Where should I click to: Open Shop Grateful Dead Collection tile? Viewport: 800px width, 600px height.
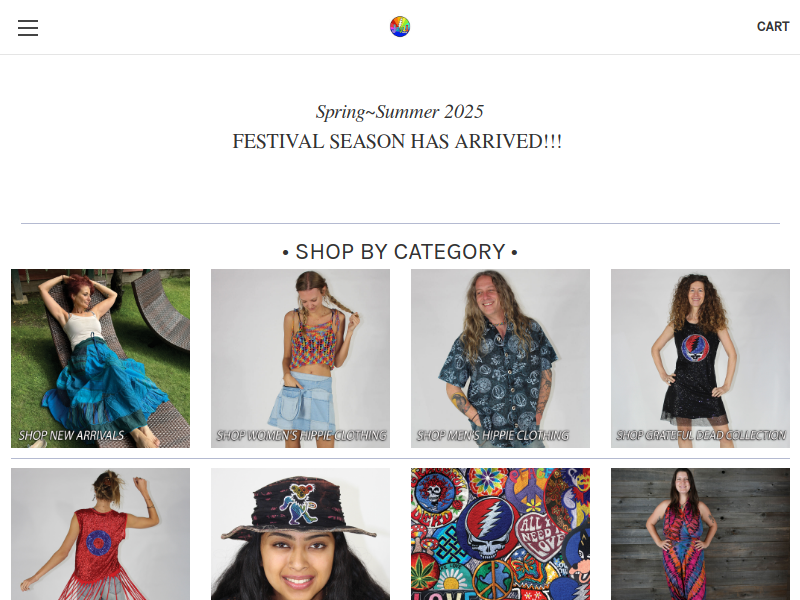pyautogui.click(x=701, y=358)
